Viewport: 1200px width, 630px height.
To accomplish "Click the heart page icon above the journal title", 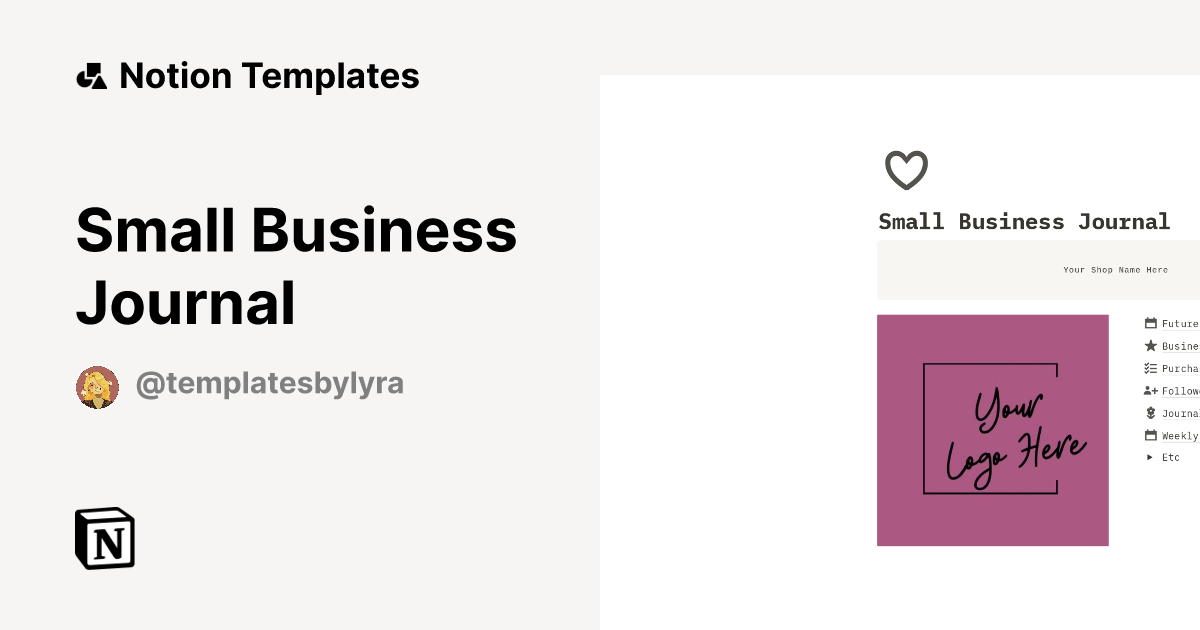I will (x=905, y=169).
